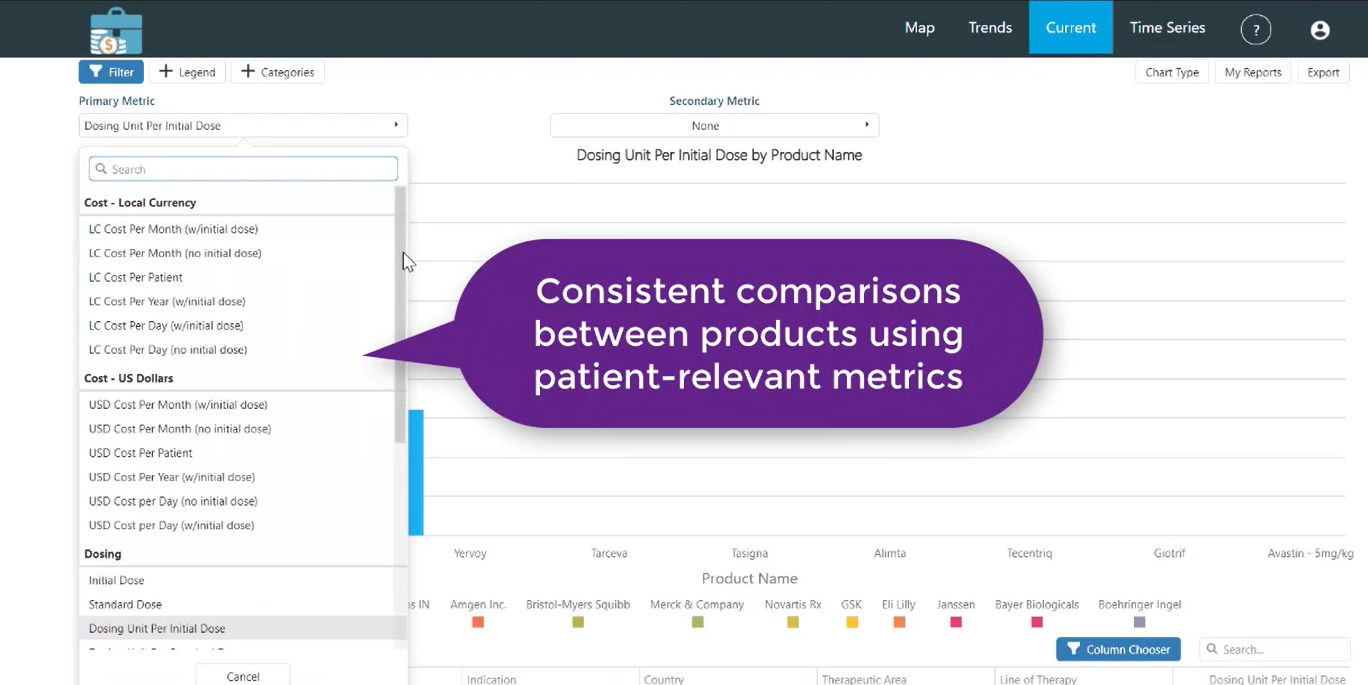Switch to the Map tab
Image resolution: width=1368 pixels, height=685 pixels.
pyautogui.click(x=919, y=28)
